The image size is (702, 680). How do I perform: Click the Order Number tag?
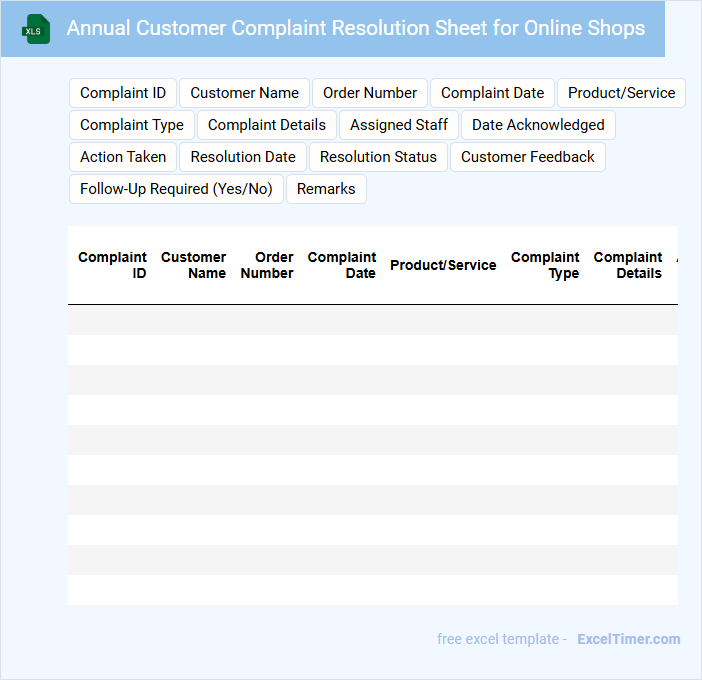click(x=370, y=93)
